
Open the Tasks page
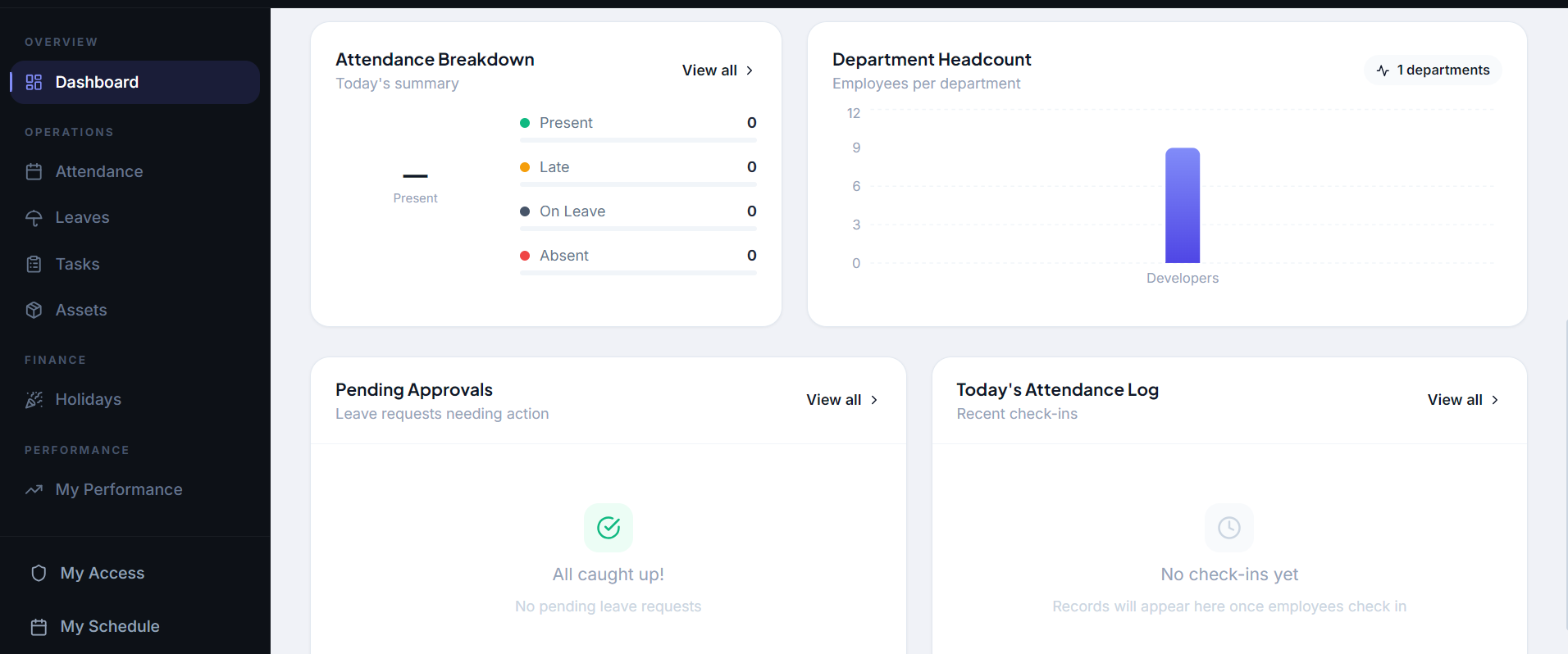(135, 264)
